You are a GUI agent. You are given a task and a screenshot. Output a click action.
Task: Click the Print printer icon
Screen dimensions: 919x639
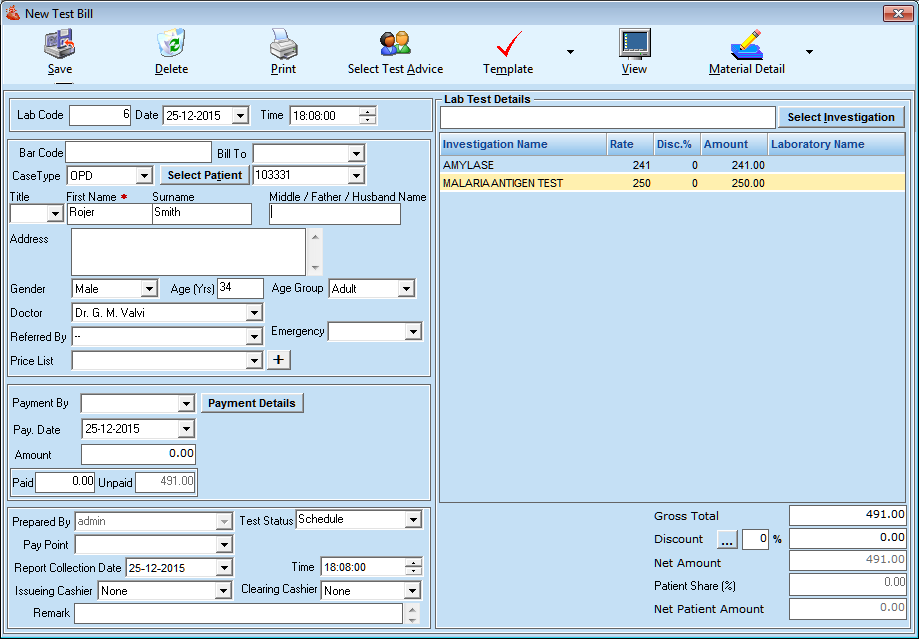[x=283, y=44]
